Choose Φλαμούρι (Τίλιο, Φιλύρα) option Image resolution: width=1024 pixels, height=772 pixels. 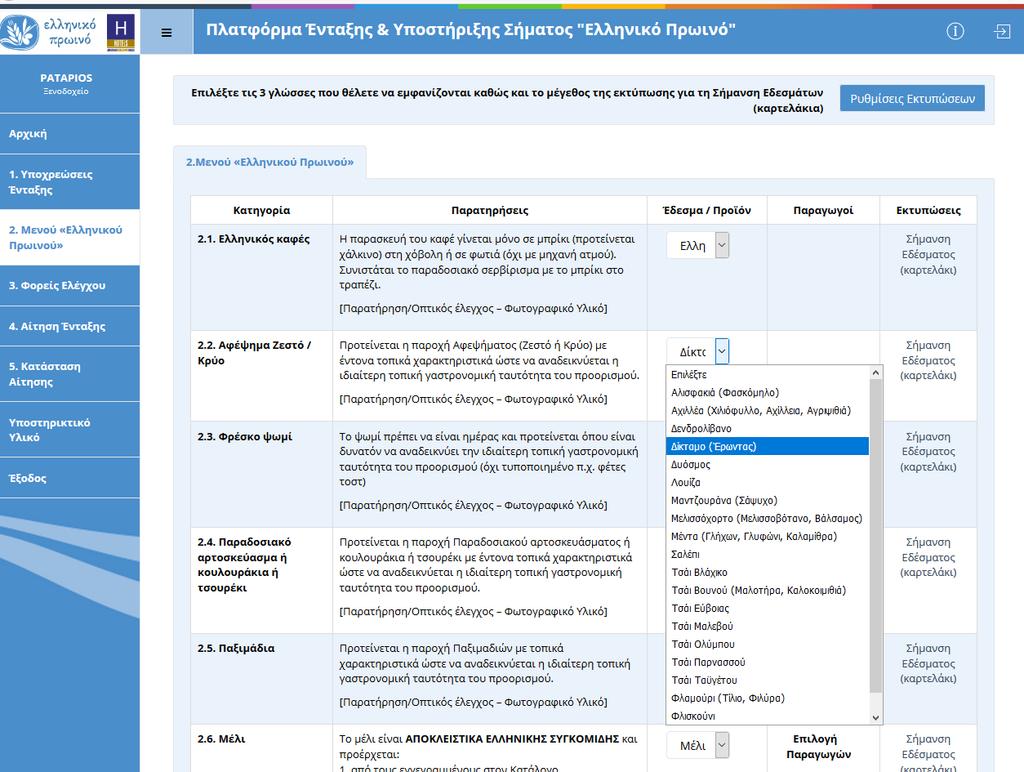coord(768,698)
